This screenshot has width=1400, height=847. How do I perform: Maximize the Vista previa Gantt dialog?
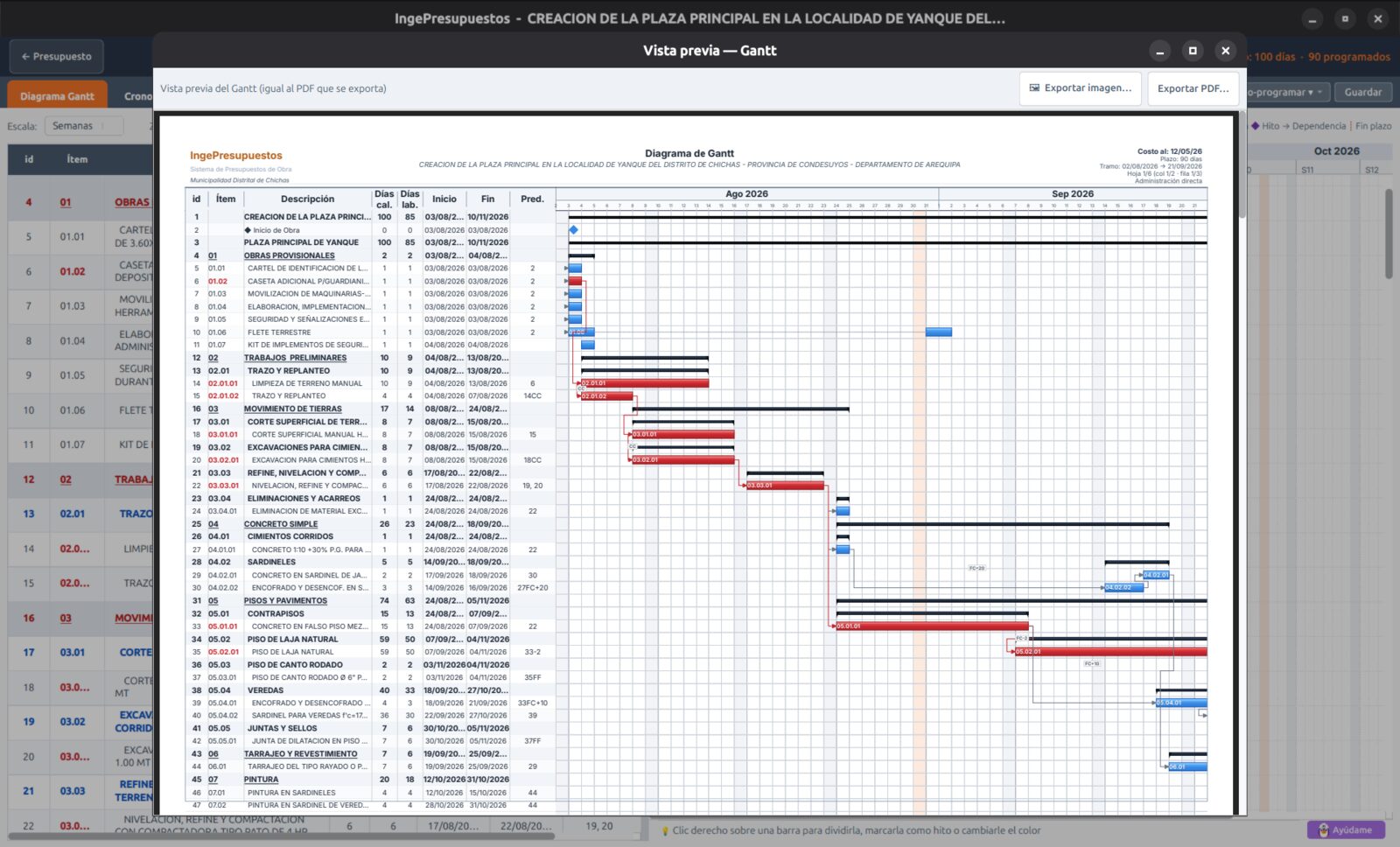pos(1193,51)
